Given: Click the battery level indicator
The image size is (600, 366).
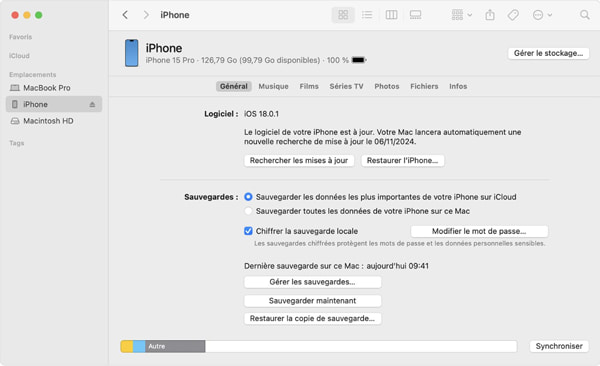Looking at the screenshot, I should (359, 60).
